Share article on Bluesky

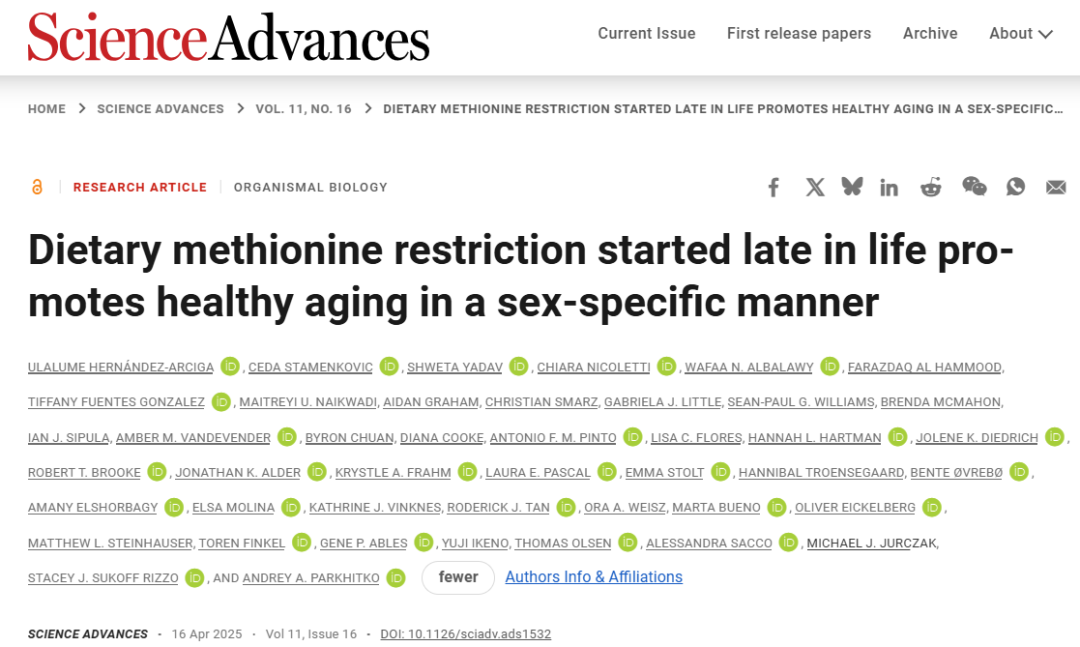(x=852, y=187)
